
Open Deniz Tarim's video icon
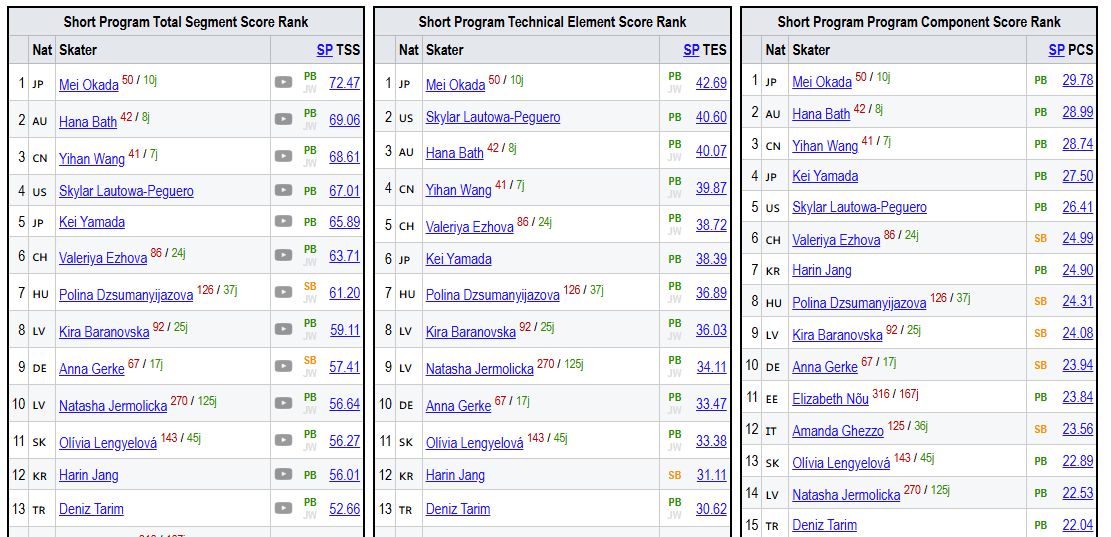[283, 508]
